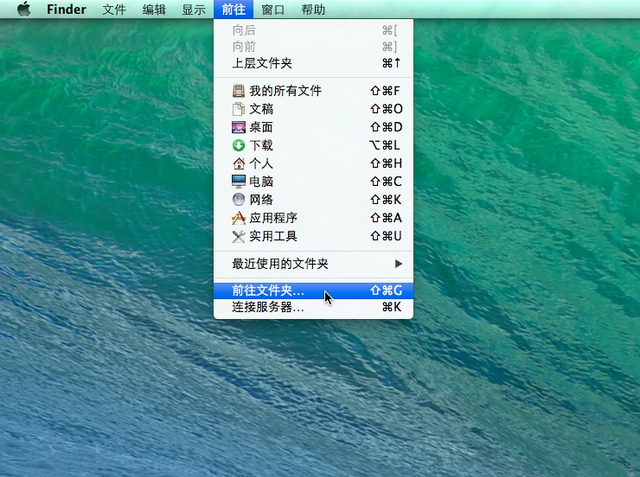Open the 窗口 menu in menu bar
Image resolution: width=640 pixels, height=477 pixels.
coord(273,10)
